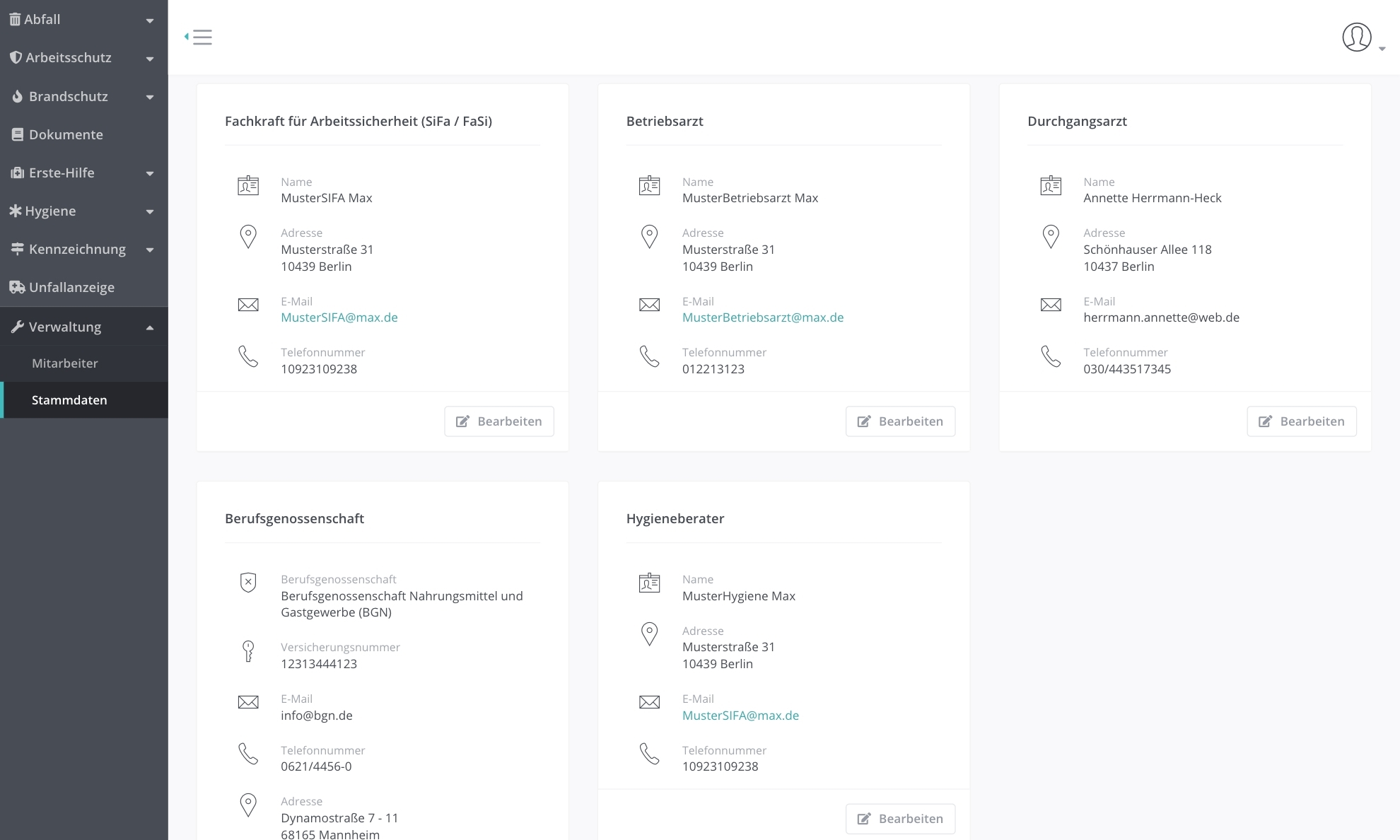Open Dokumente from the sidebar

click(x=66, y=135)
